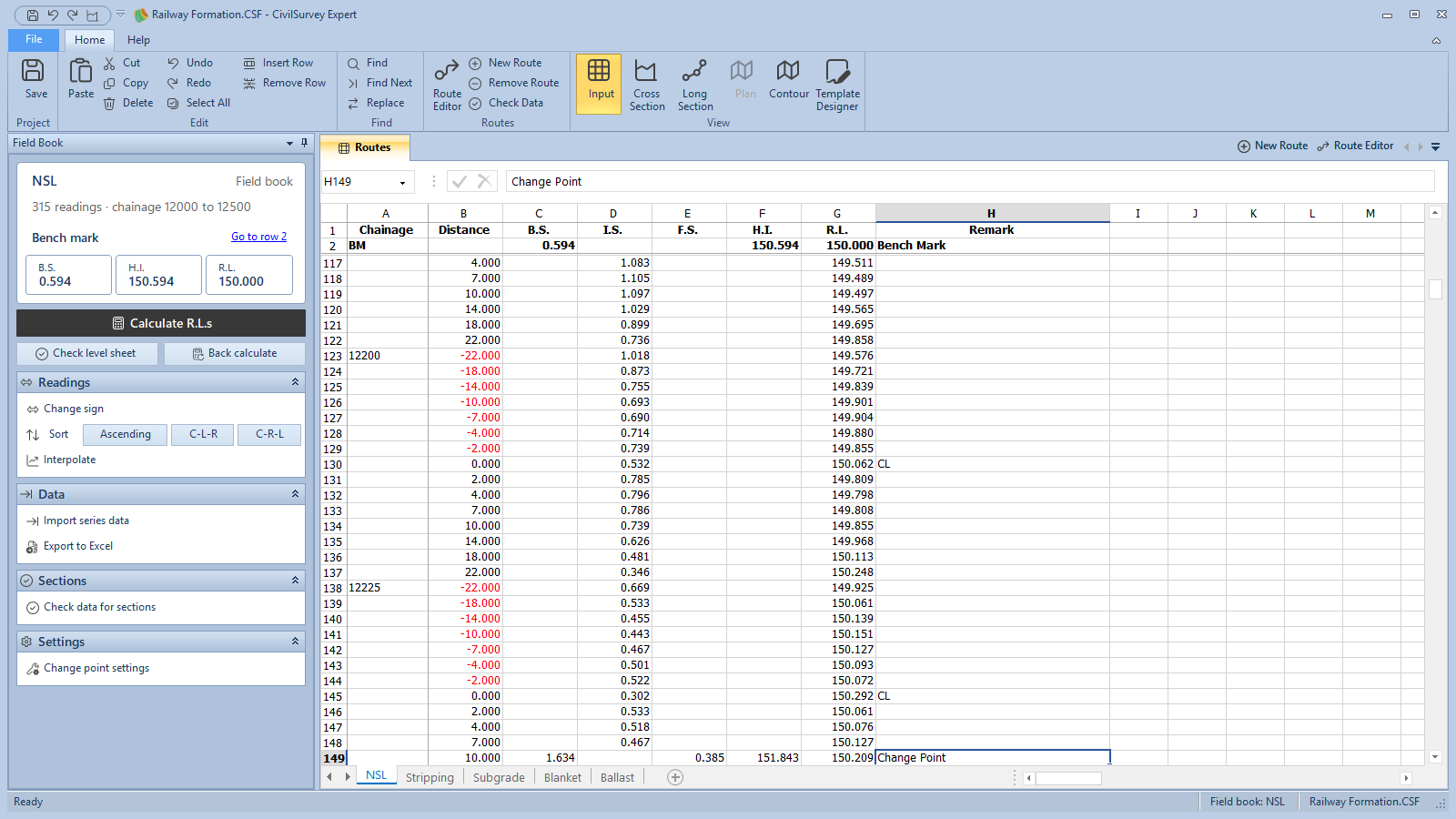Image resolution: width=1456 pixels, height=819 pixels.
Task: Switch to the Subgrade sheet tab
Action: (499, 777)
